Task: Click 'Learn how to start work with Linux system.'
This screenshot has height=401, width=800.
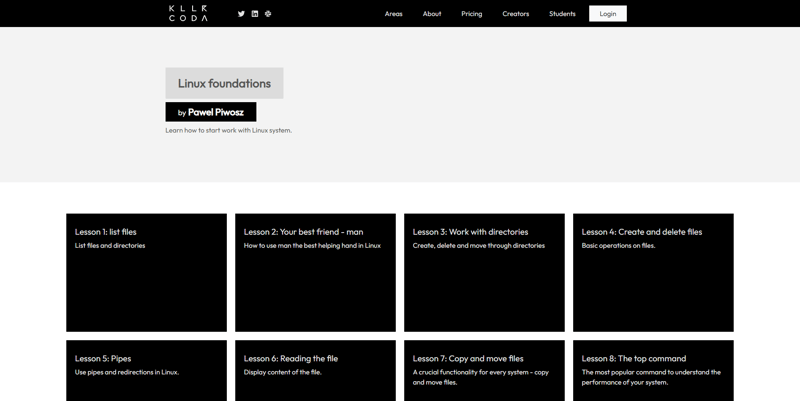Action: pyautogui.click(x=229, y=130)
